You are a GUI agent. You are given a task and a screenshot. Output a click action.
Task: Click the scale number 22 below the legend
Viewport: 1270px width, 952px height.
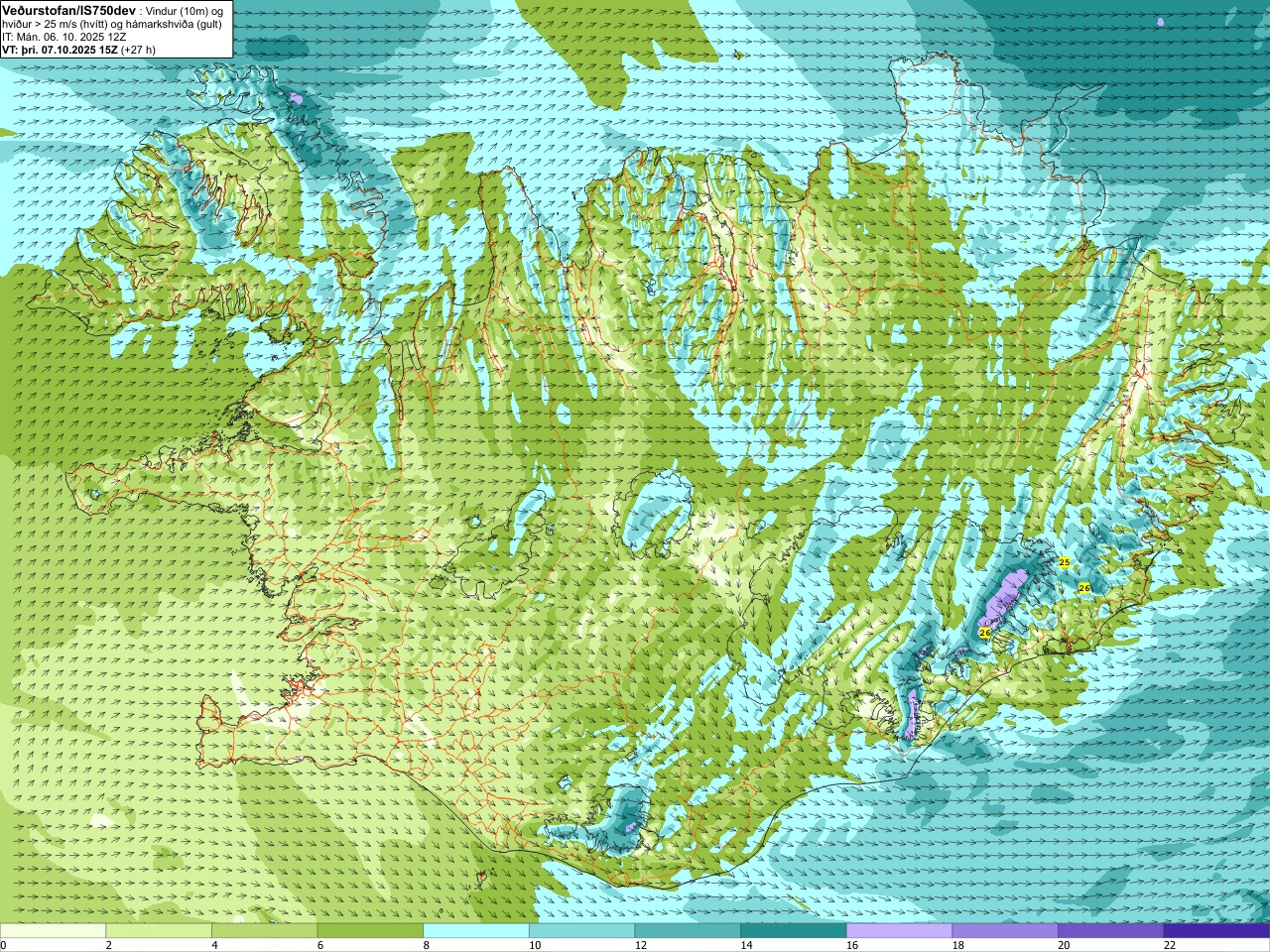[1170, 945]
